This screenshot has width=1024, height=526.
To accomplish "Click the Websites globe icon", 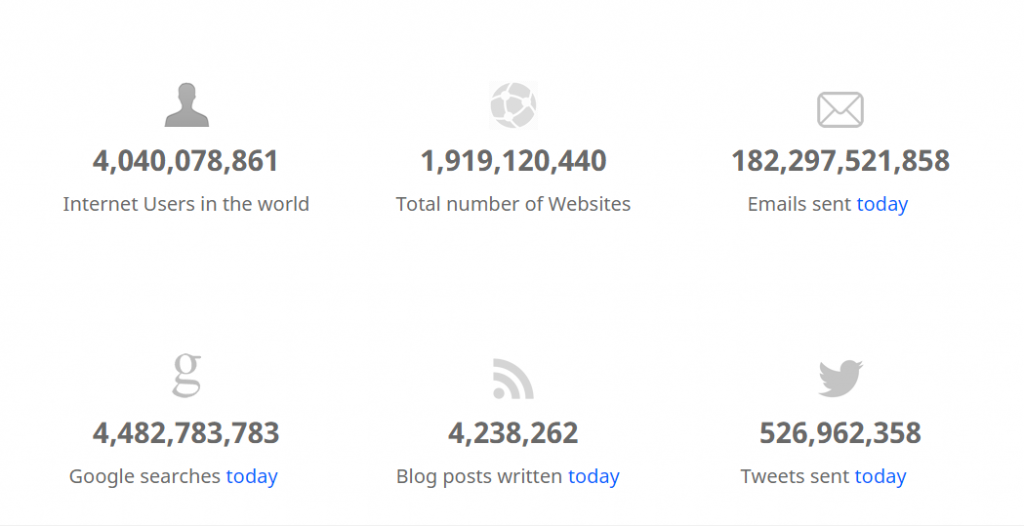I will (513, 105).
